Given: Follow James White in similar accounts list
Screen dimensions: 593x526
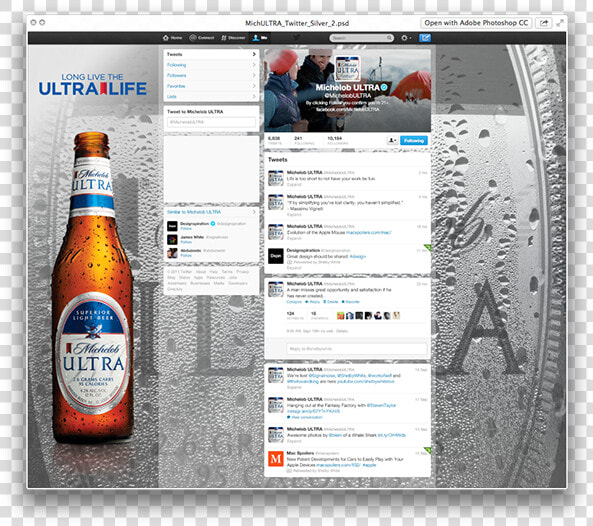Looking at the screenshot, I should tap(186, 242).
